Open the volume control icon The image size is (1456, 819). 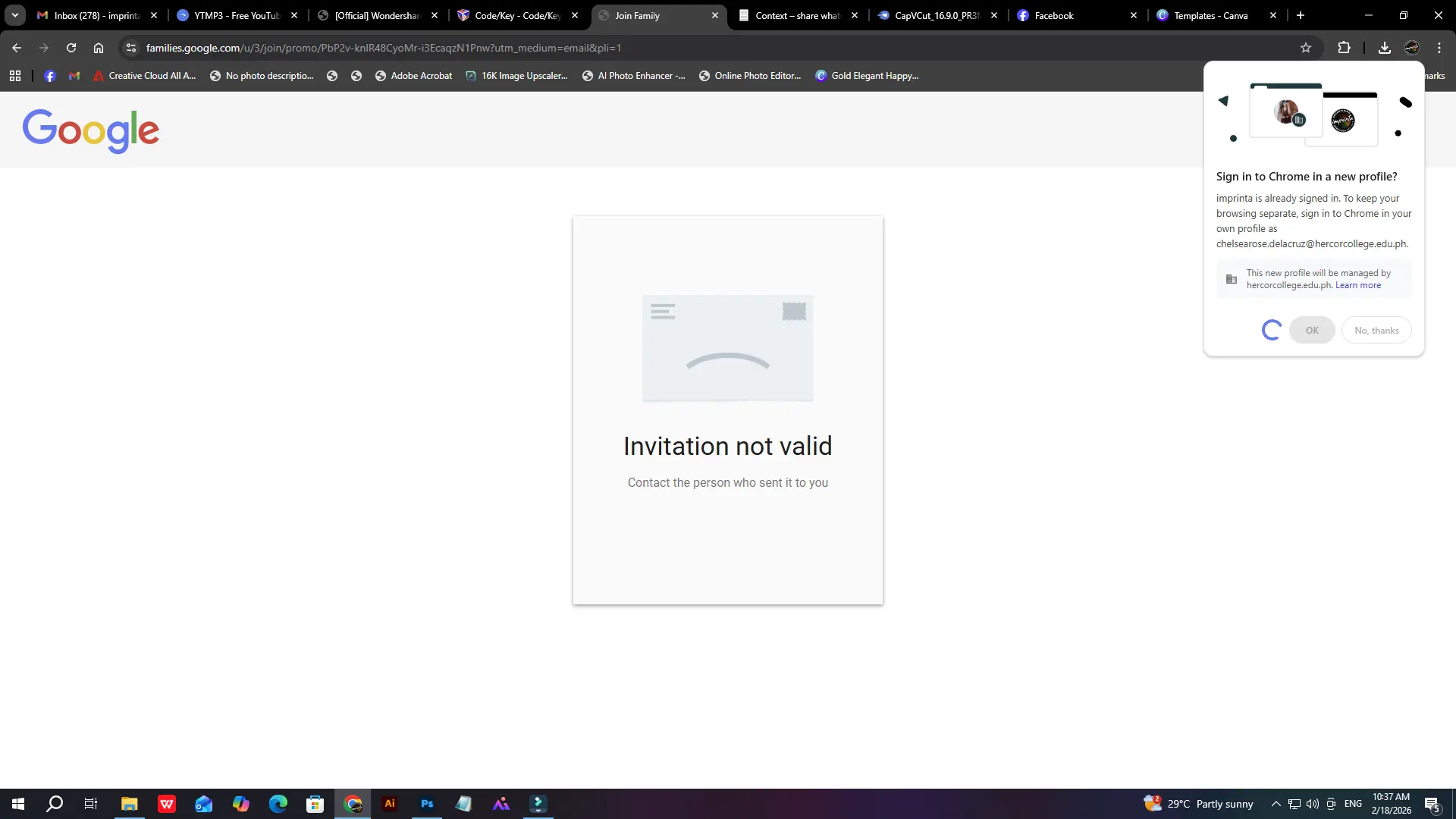(1313, 804)
